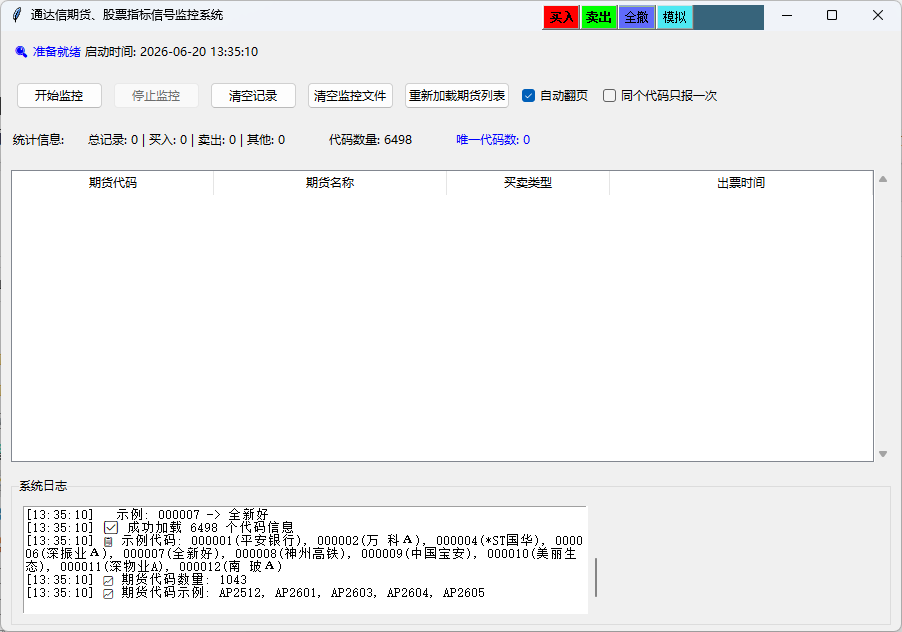Image resolution: width=902 pixels, height=632 pixels.
Task: Click the feather app icon in title bar
Action: (x=17, y=15)
